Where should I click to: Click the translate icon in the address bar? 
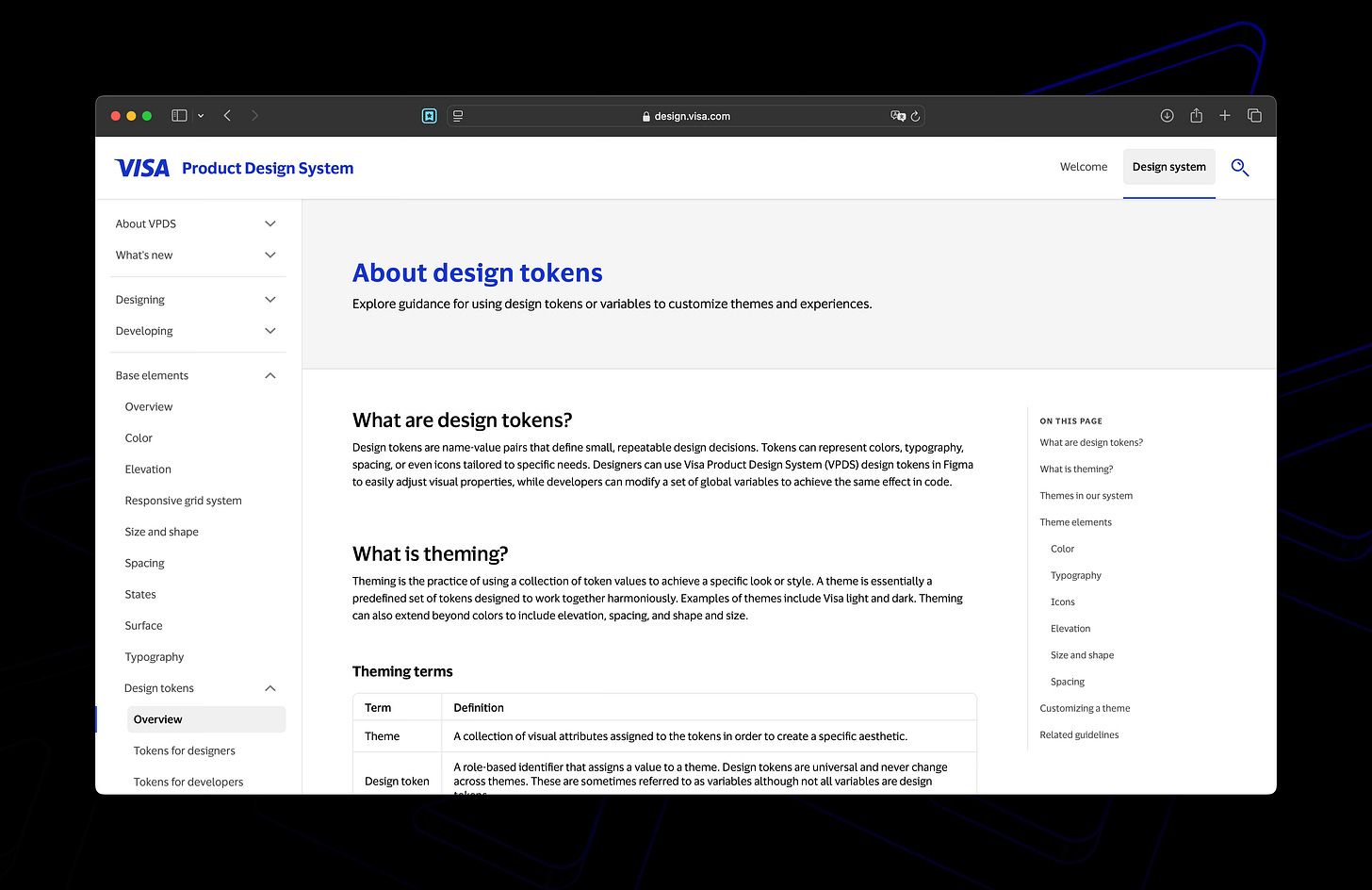[x=898, y=116]
